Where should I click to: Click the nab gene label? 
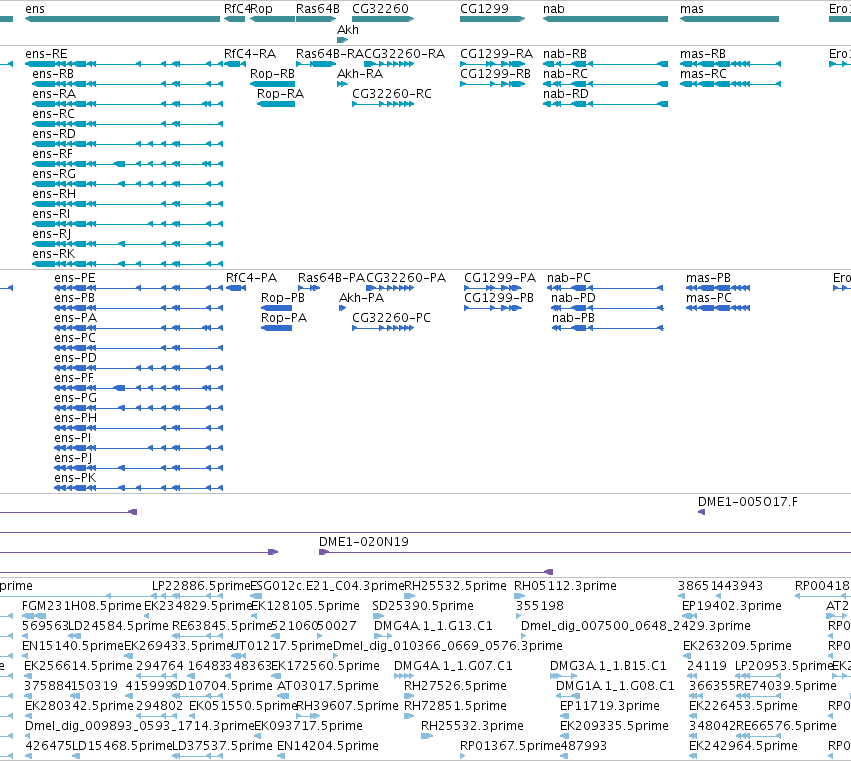pos(554,9)
